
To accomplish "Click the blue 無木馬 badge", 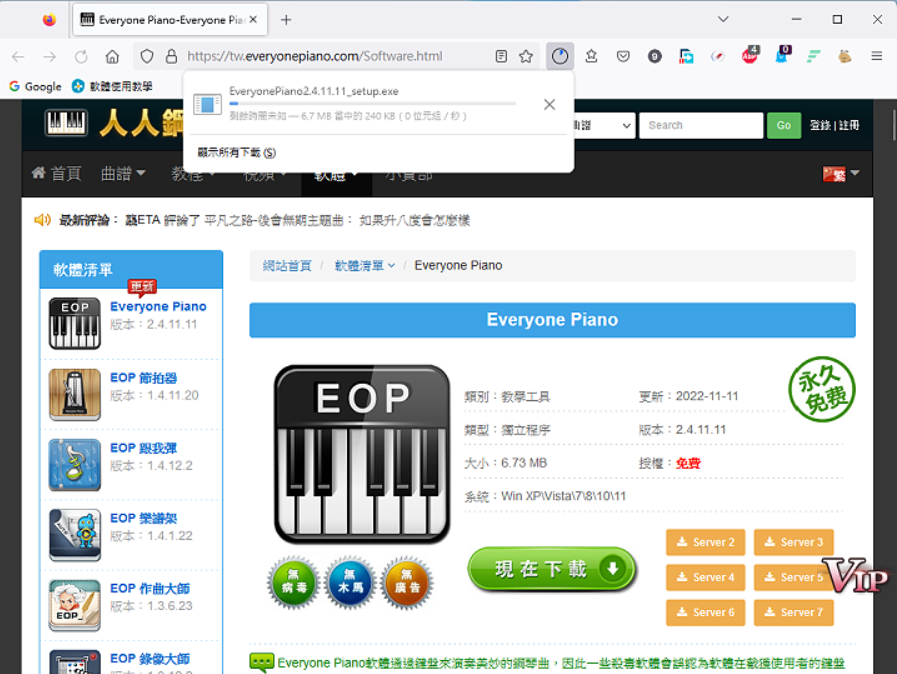I will (x=350, y=583).
